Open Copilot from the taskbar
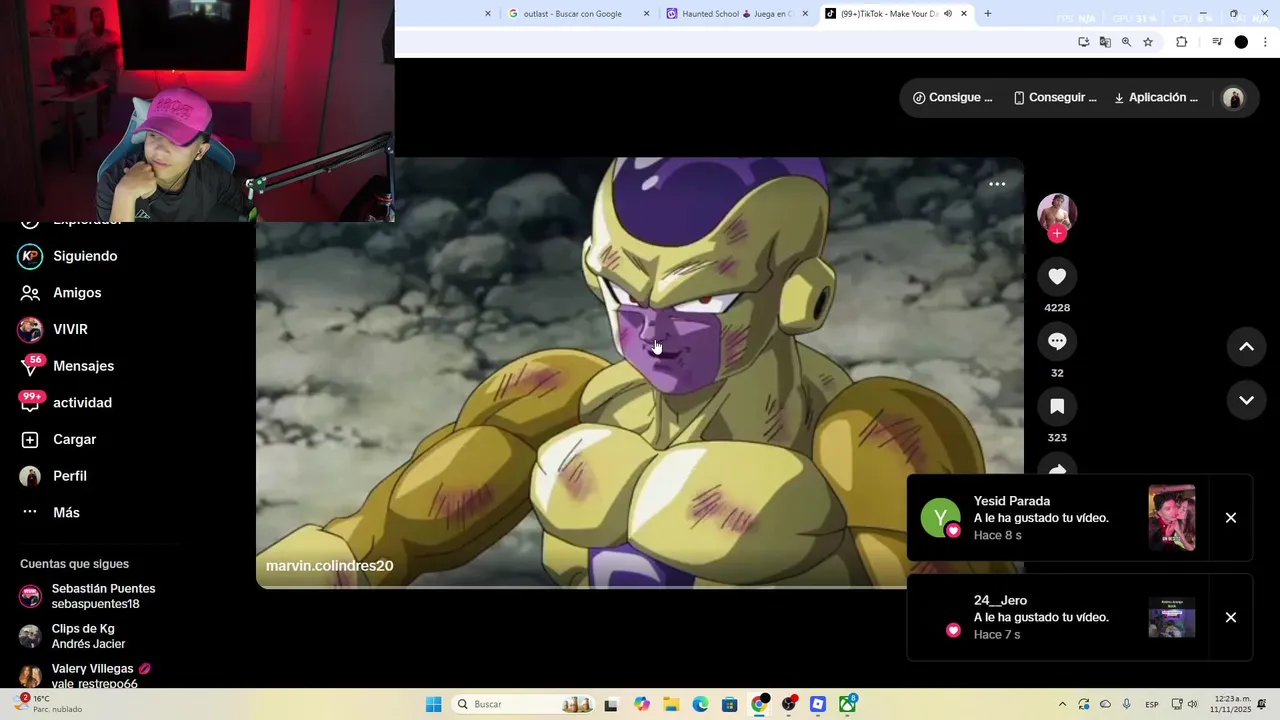 (642, 704)
